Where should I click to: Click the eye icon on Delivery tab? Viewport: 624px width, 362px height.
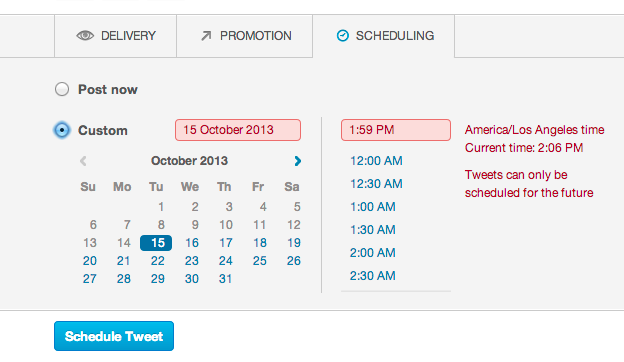[85, 36]
